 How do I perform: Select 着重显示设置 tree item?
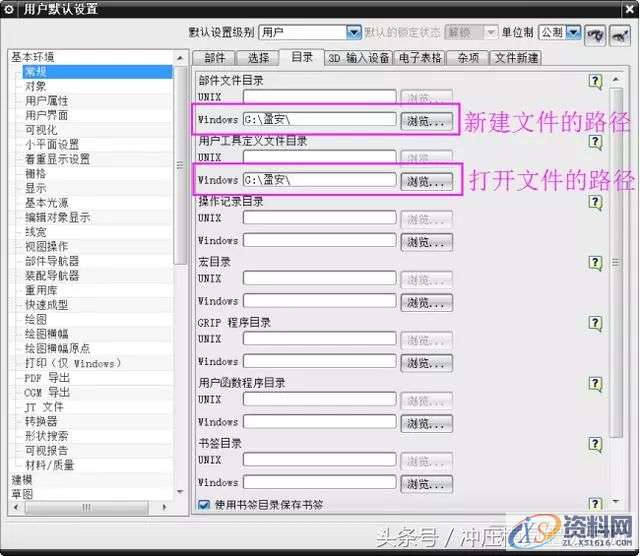tap(57, 159)
